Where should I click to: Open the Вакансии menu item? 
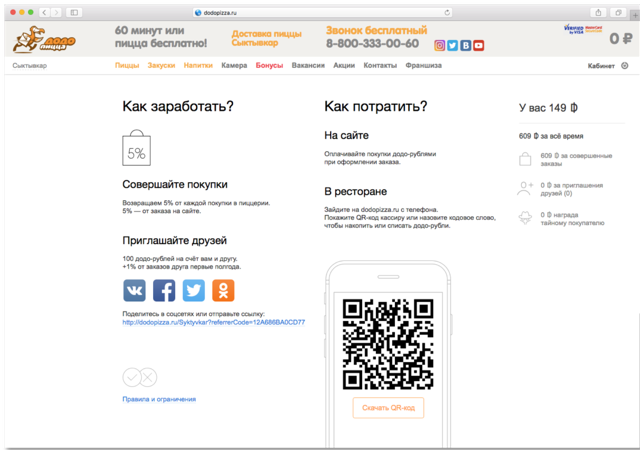[x=308, y=65]
